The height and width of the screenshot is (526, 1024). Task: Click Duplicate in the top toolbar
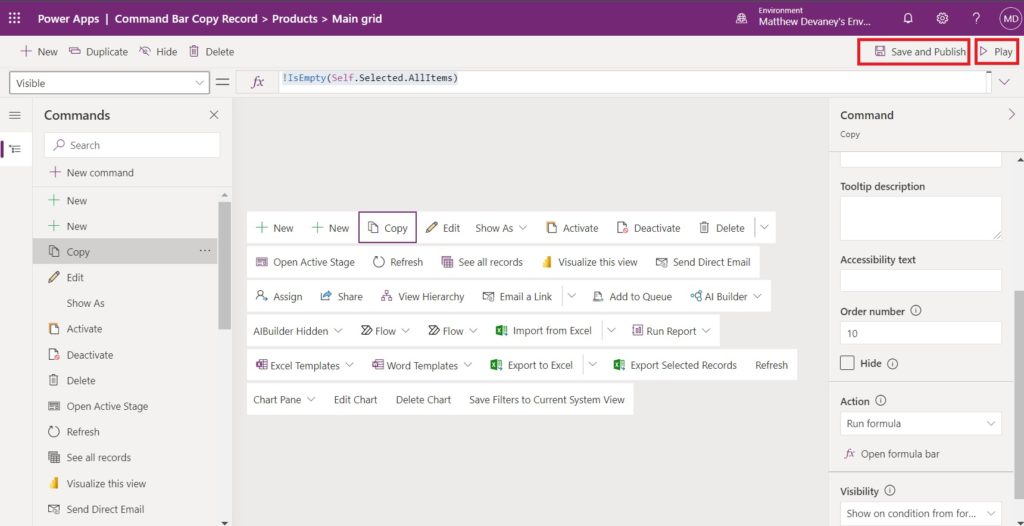pyautogui.click(x=98, y=52)
